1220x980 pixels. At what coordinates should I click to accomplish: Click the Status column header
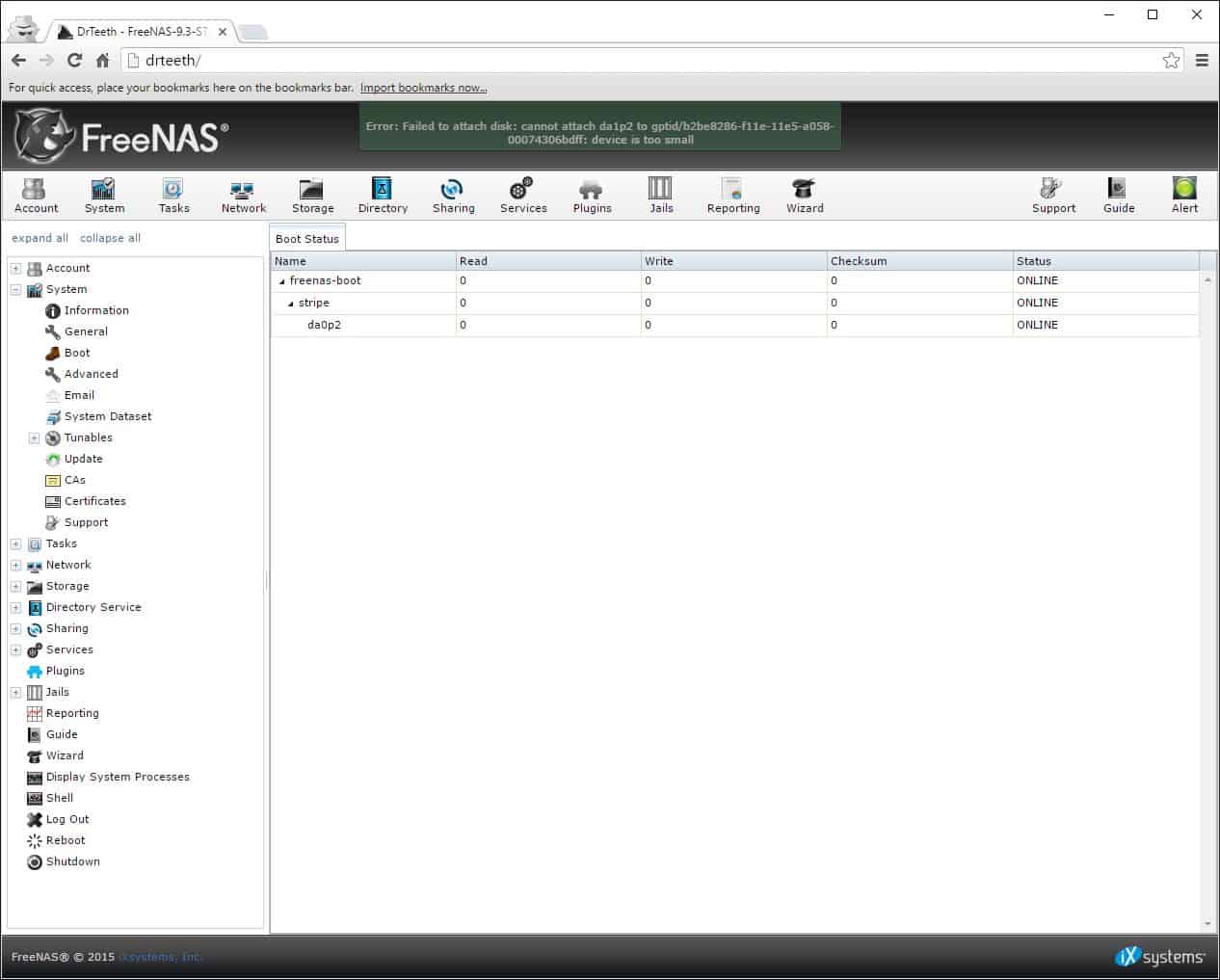point(1105,261)
